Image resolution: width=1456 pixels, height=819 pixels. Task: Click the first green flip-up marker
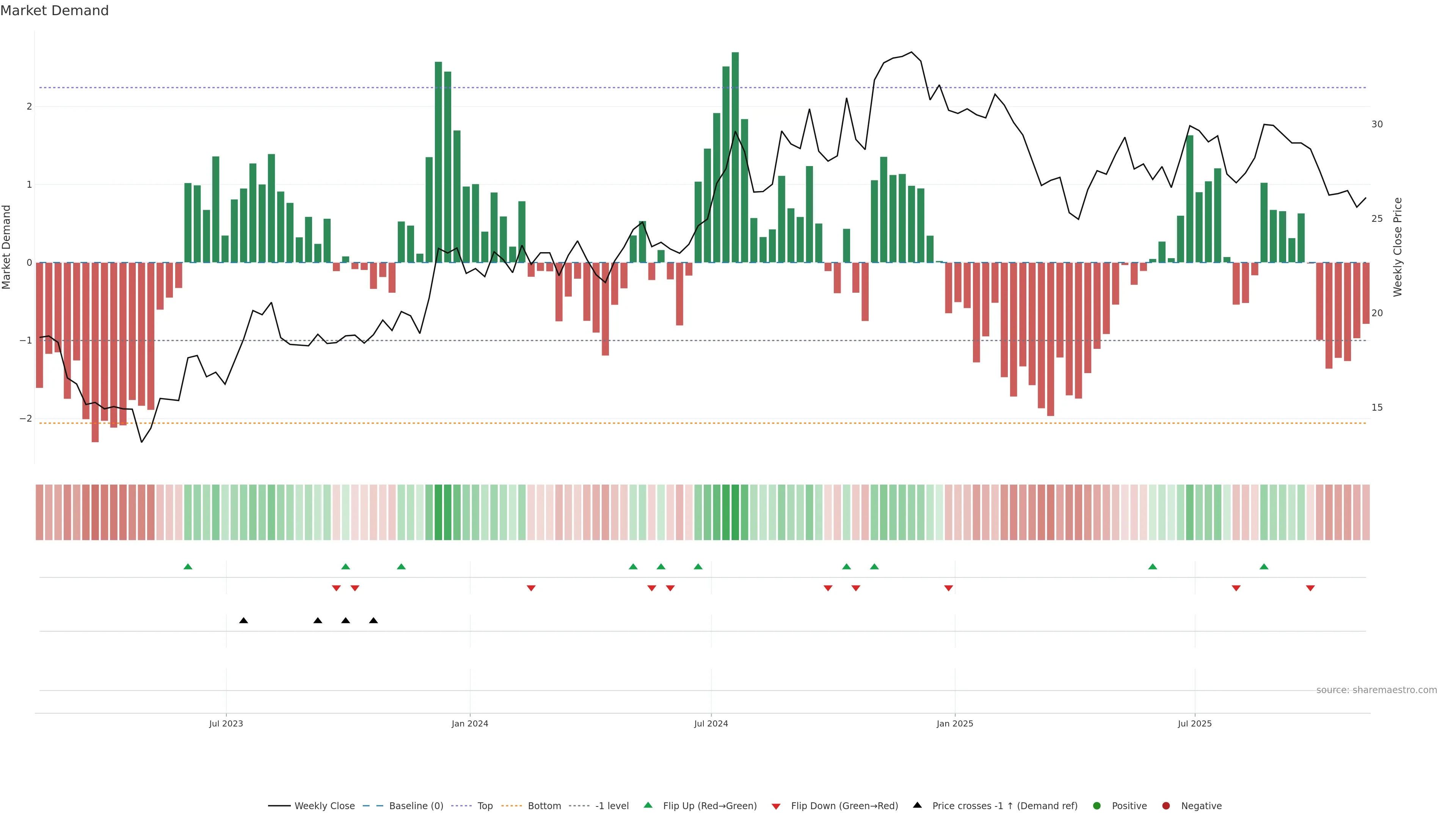coord(188,566)
